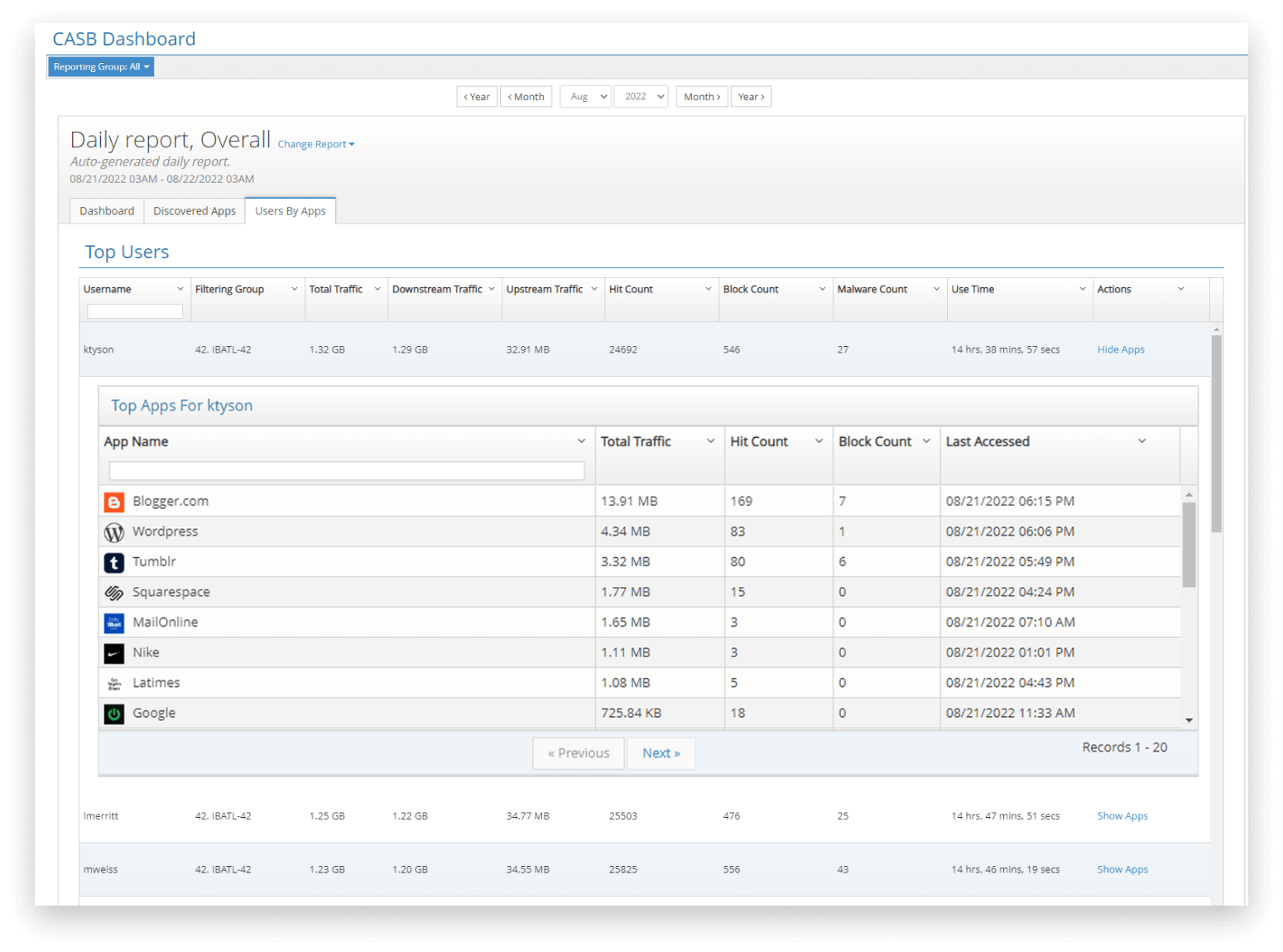This screenshot has width=1283, height=952.
Task: Click Show Apps for lmerritt
Action: tap(1122, 816)
